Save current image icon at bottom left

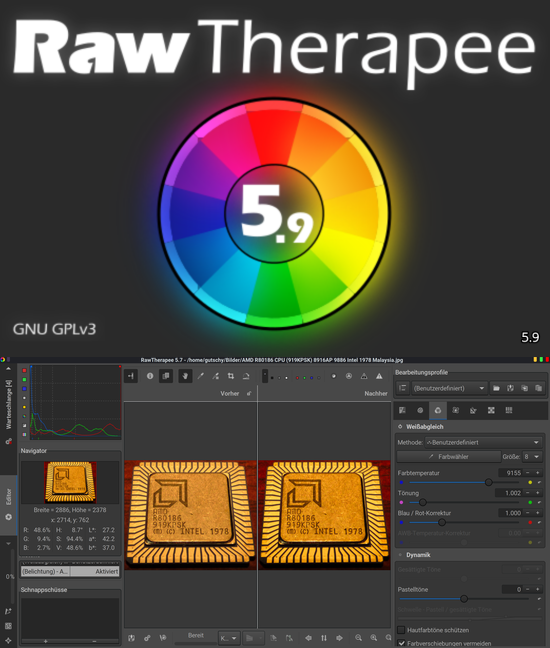pos(131,638)
